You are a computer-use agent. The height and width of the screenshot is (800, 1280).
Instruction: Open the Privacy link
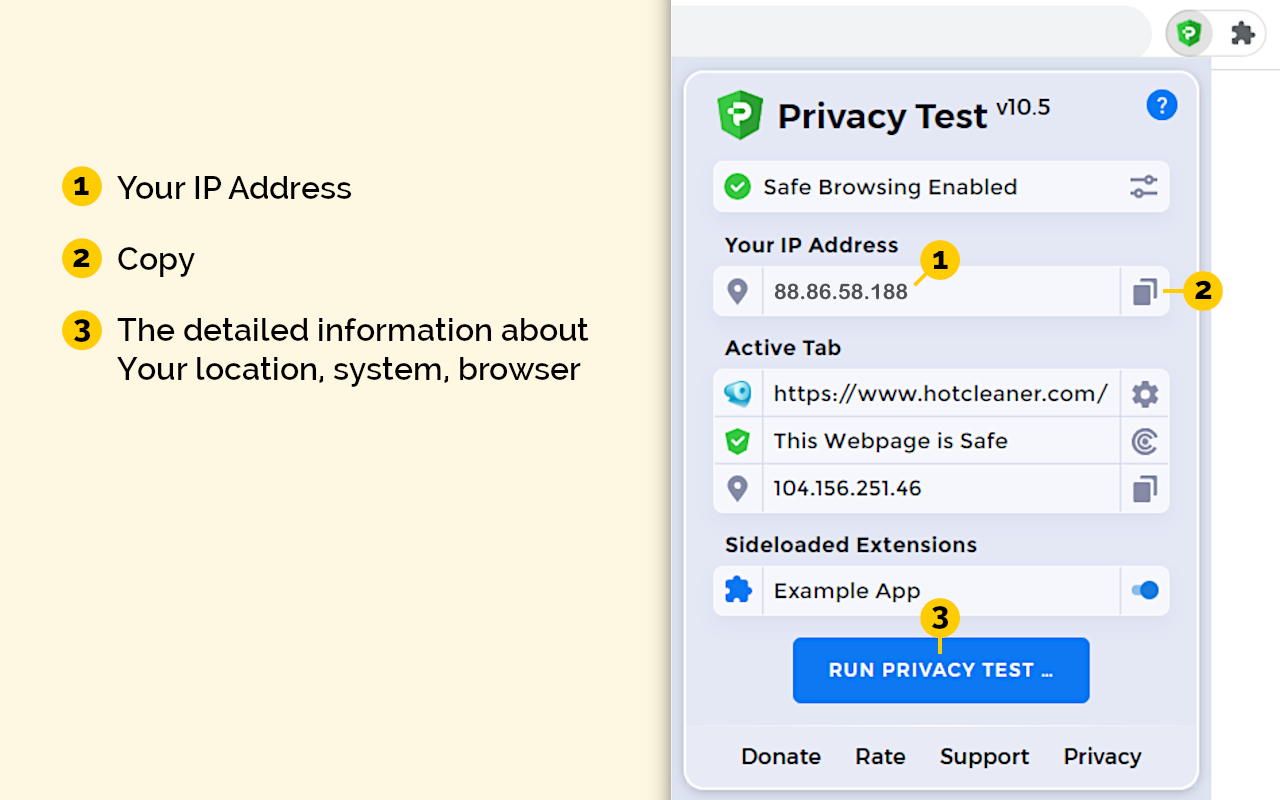tap(1102, 757)
